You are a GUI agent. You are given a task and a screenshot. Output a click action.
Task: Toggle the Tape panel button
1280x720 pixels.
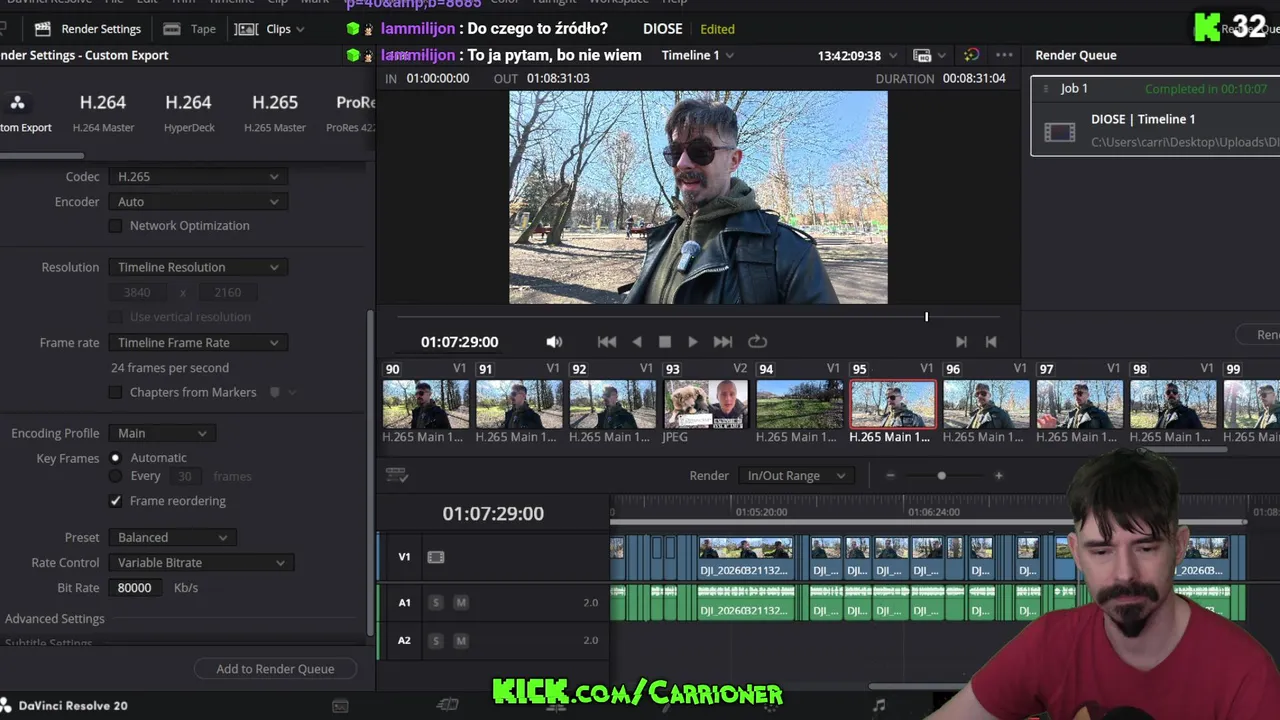[x=190, y=29]
